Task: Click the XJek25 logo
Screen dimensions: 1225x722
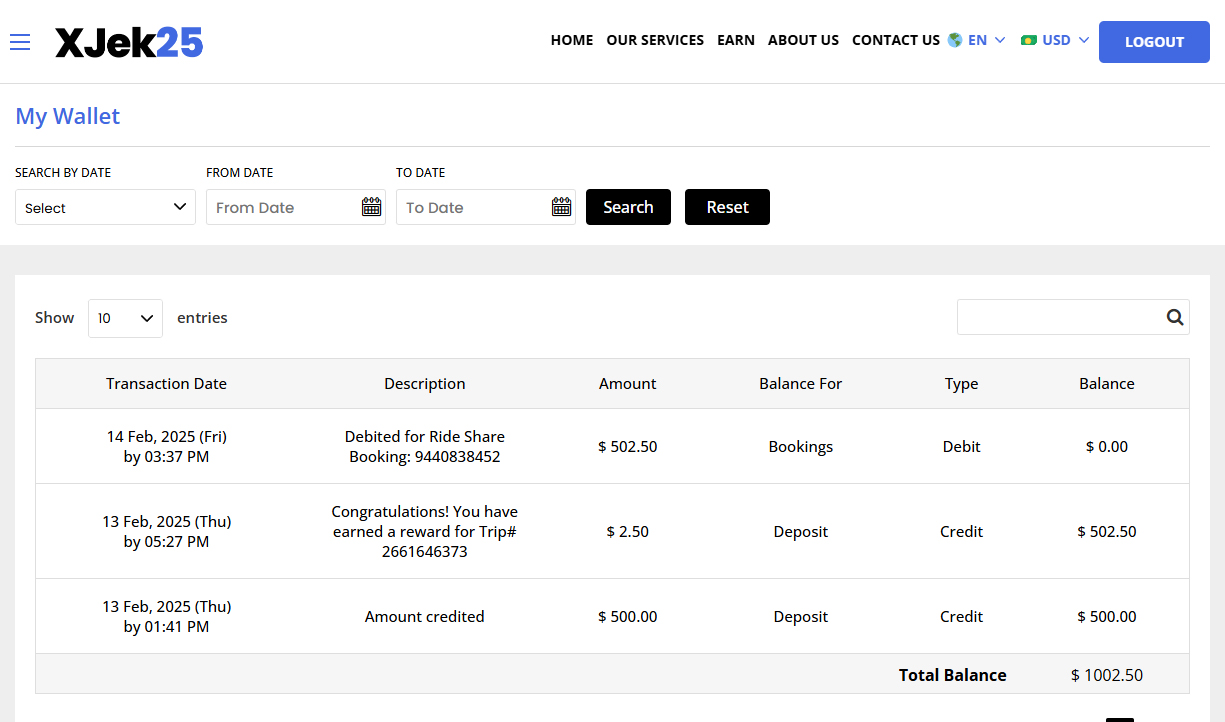Action: coord(129,42)
